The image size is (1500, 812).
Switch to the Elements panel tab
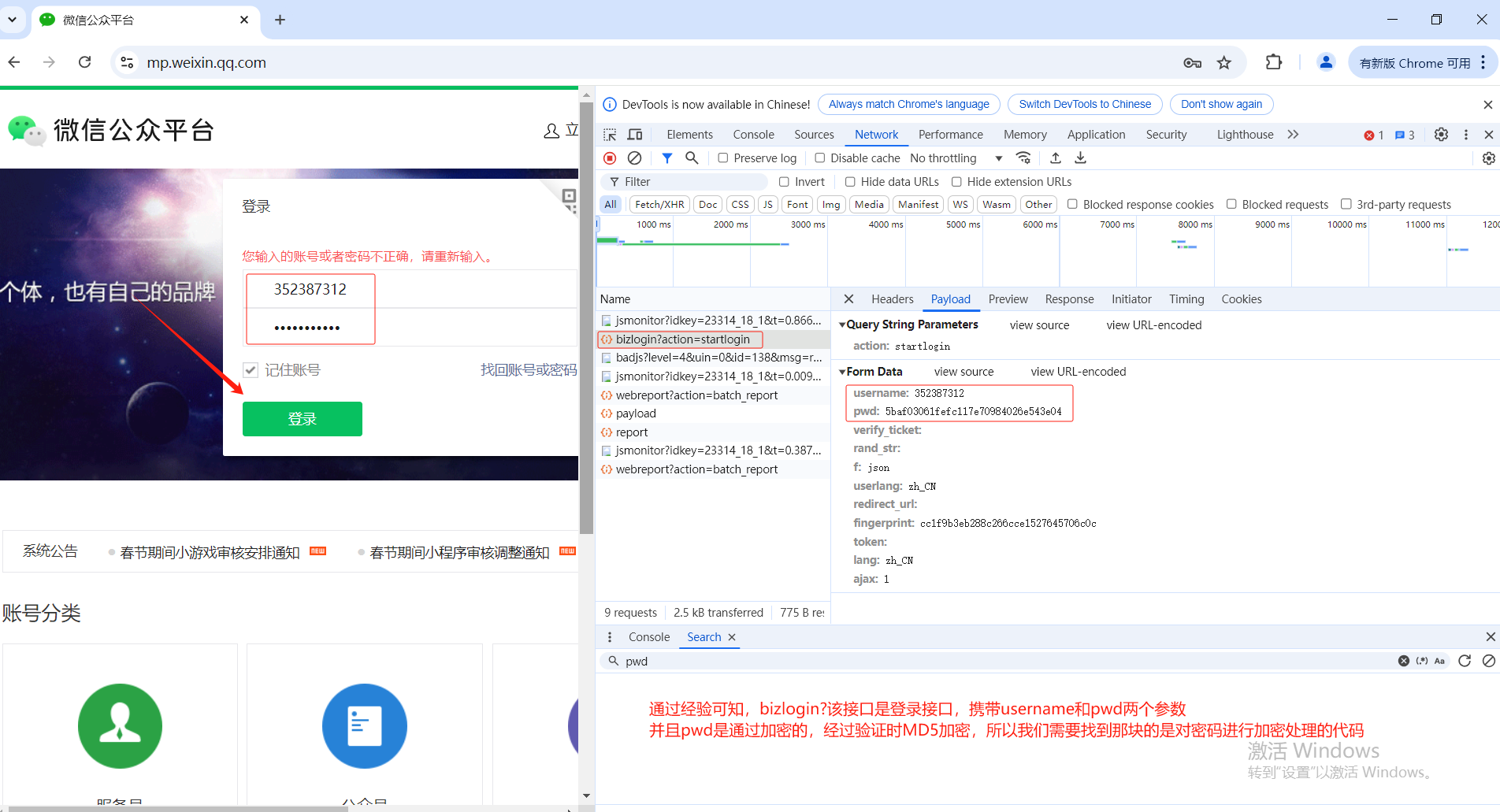pos(689,135)
